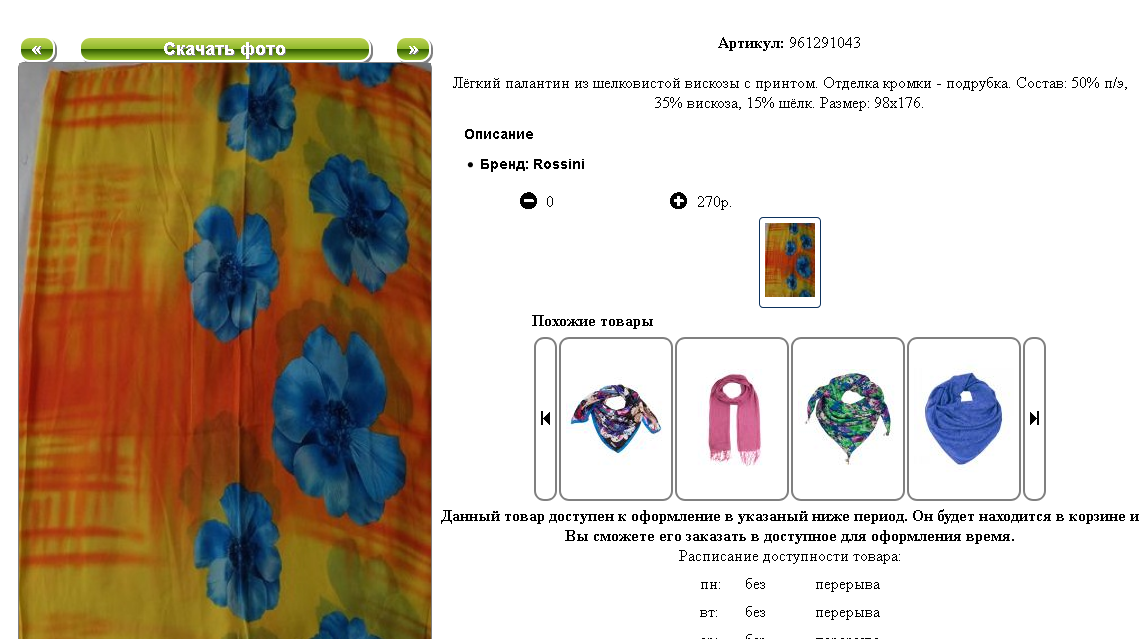Go to previous photo with « button
This screenshot has height=639, width=1140.
tap(37, 49)
